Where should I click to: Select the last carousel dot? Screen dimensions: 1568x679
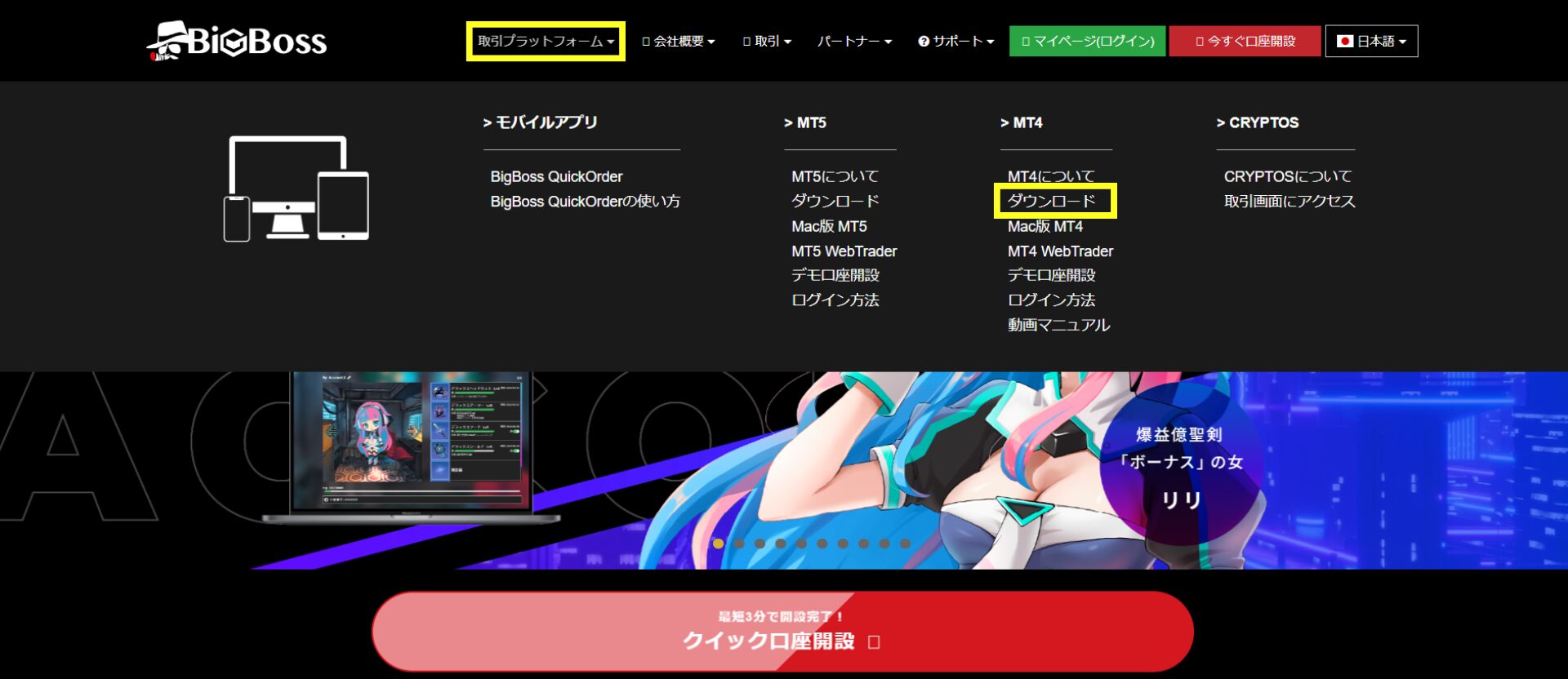[905, 544]
